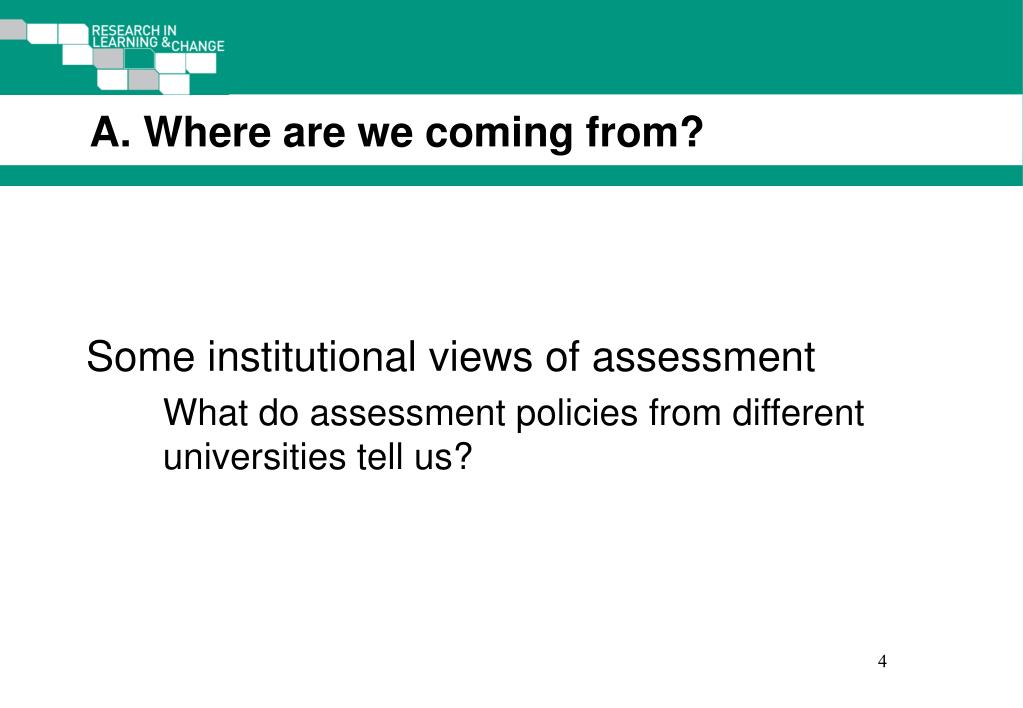Click the white square at the logo's bottom right
Viewport: 1023px width, 708px height.
coord(174,84)
